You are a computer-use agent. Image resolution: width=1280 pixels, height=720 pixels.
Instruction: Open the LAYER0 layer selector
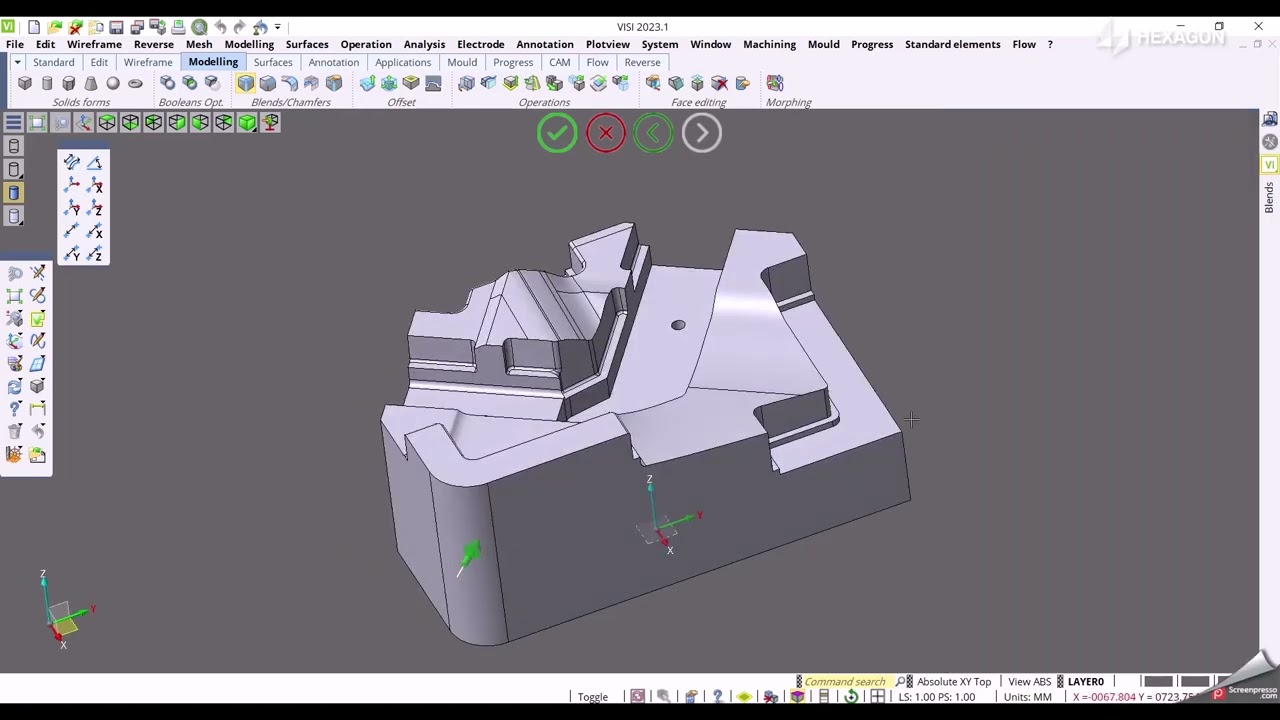pos(1085,682)
